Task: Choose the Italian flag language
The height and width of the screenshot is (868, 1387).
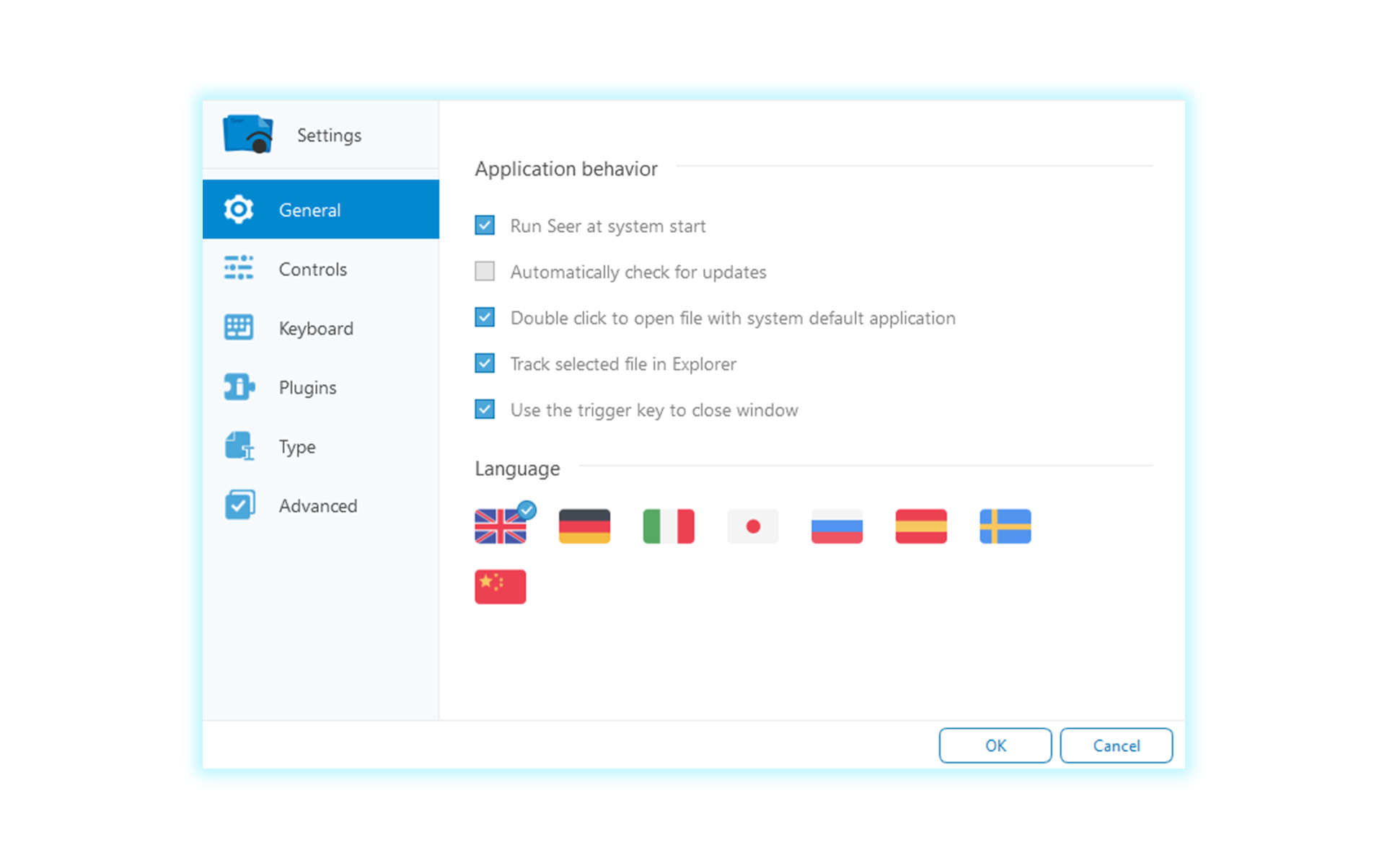Action: click(669, 526)
